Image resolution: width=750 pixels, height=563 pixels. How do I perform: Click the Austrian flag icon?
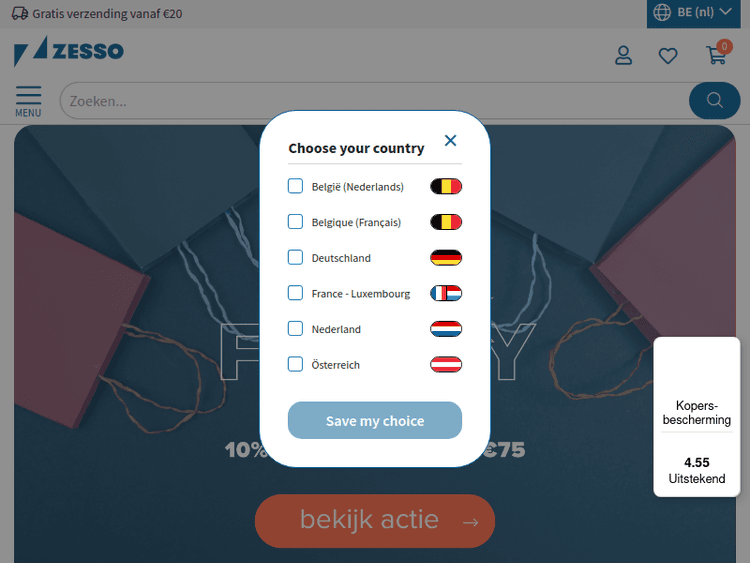click(x=446, y=364)
